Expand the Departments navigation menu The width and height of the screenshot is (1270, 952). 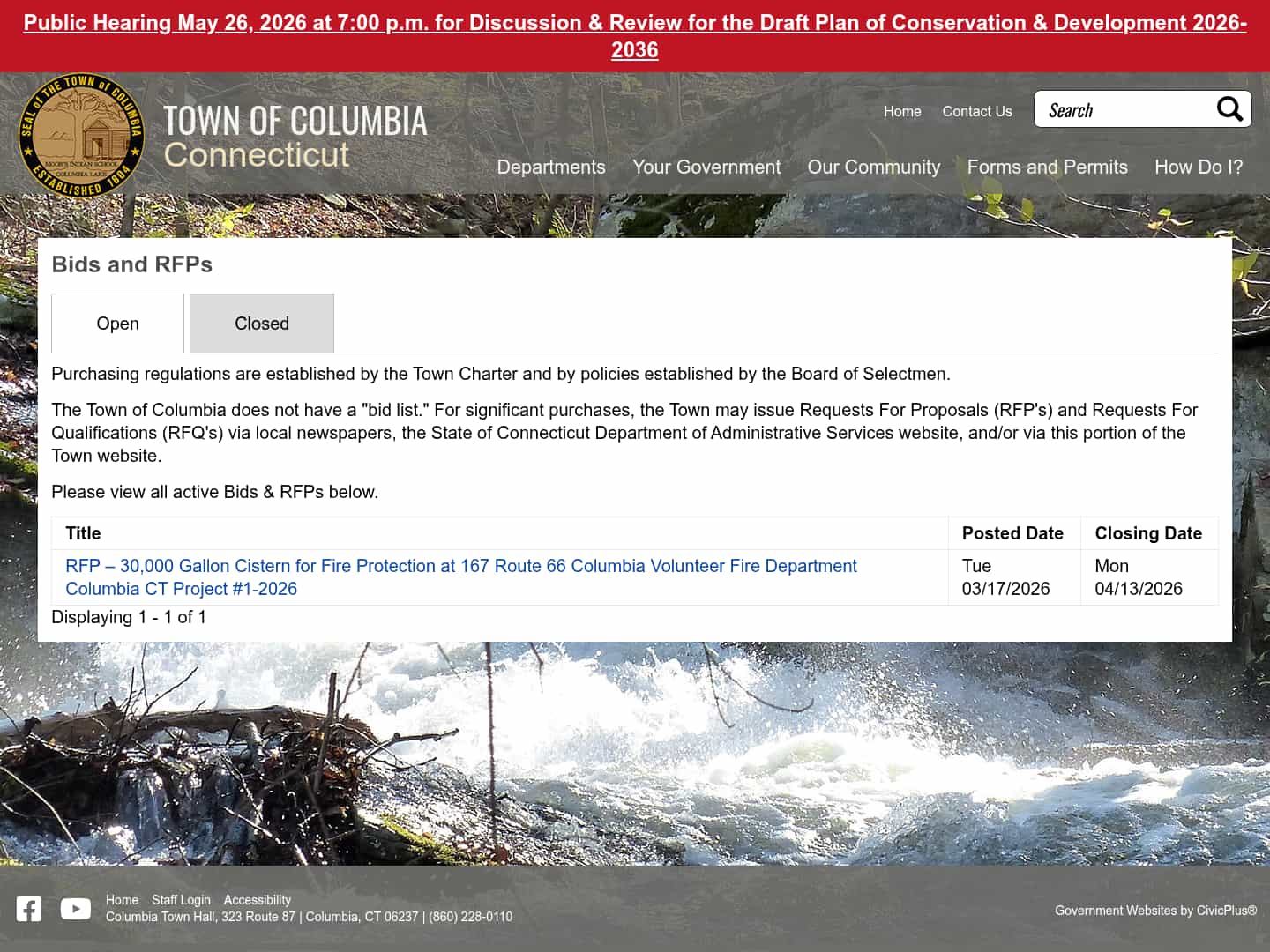(x=550, y=167)
